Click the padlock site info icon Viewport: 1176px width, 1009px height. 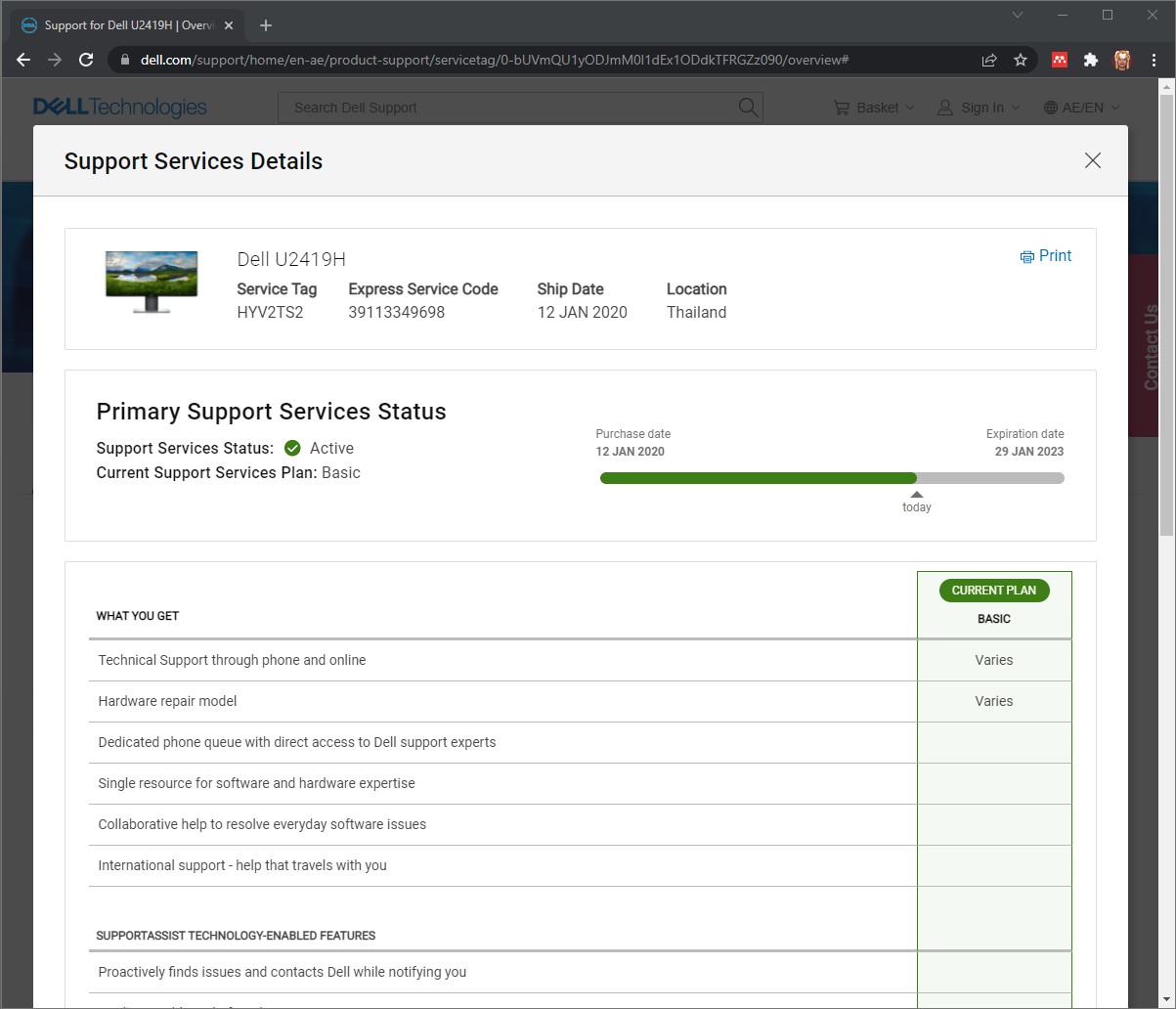point(124,60)
